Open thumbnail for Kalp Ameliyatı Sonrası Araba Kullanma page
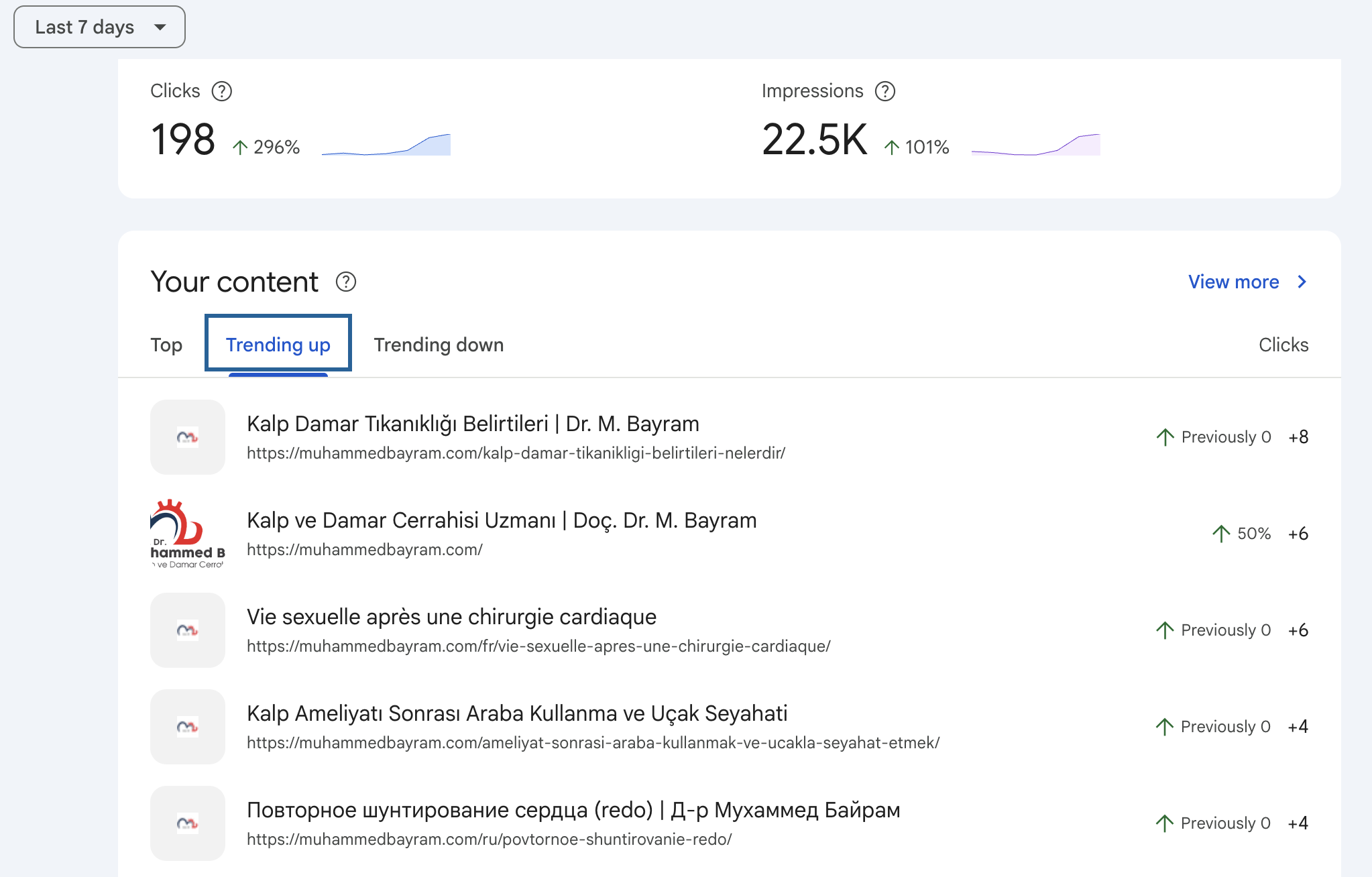This screenshot has width=1372, height=877. [x=188, y=727]
